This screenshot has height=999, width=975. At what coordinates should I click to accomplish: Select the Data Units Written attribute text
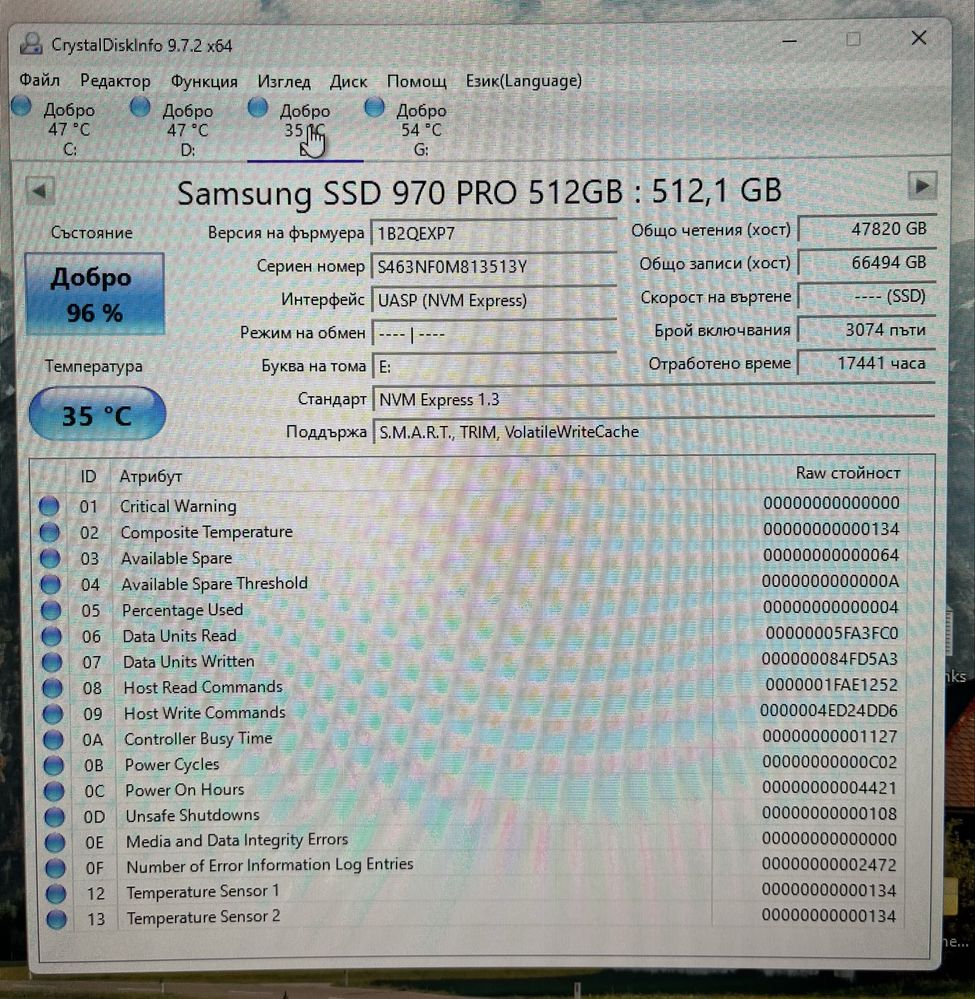tap(189, 661)
